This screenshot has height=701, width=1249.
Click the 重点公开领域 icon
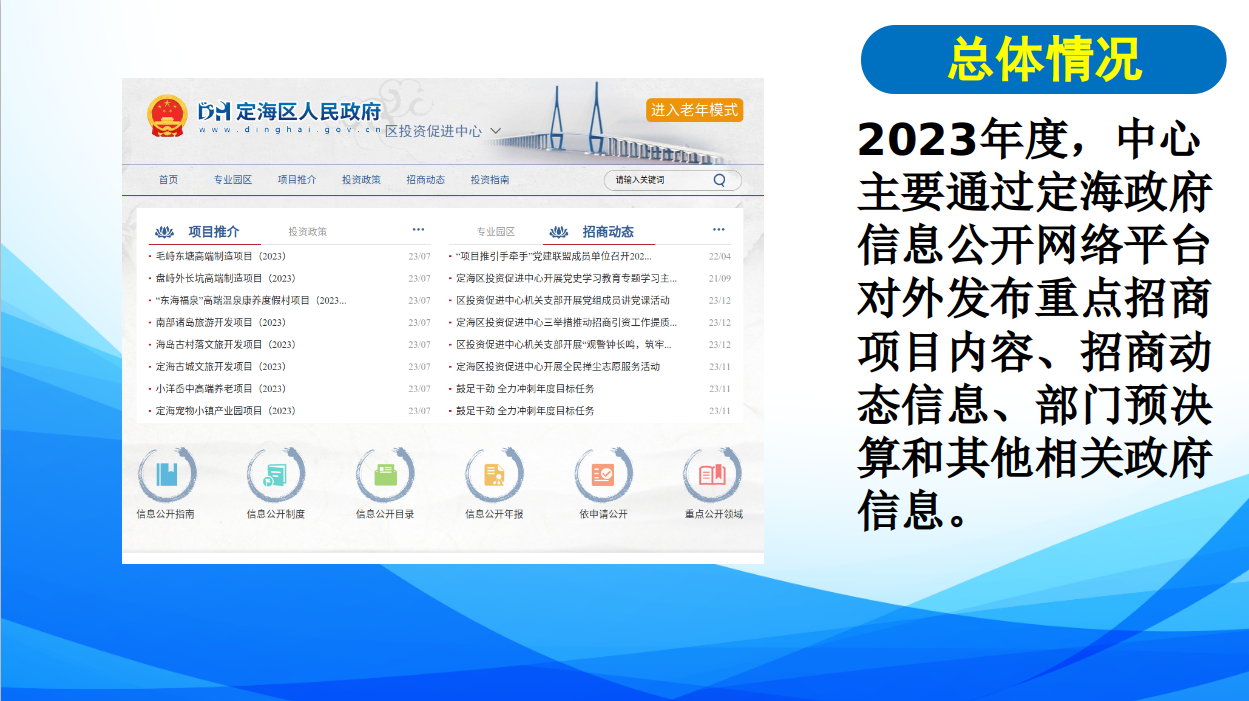712,476
